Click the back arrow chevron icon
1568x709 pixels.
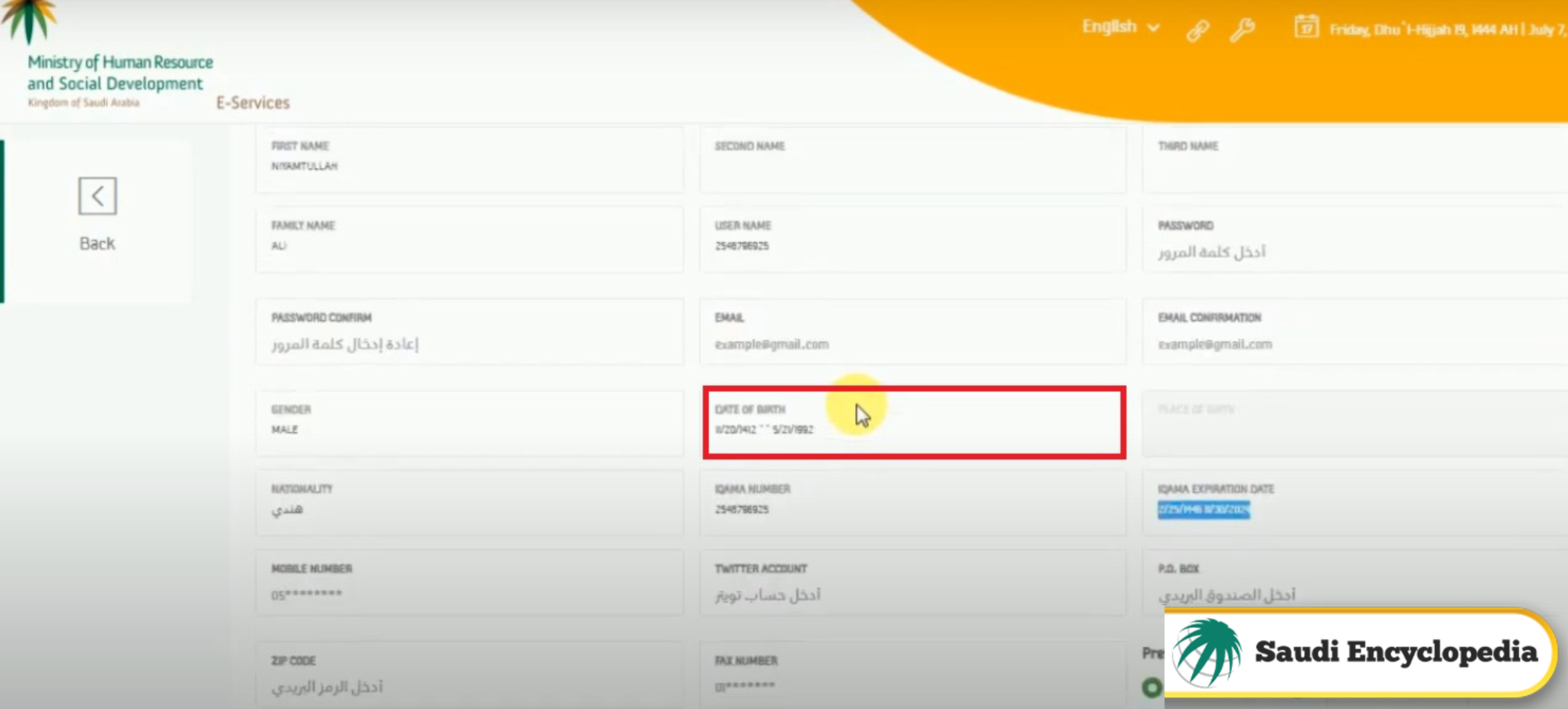point(97,195)
